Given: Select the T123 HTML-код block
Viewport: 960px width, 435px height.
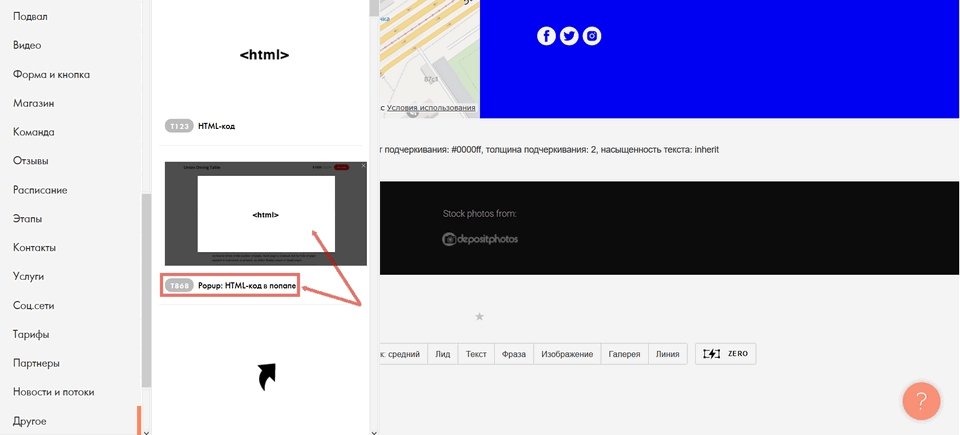Looking at the screenshot, I should (216, 126).
